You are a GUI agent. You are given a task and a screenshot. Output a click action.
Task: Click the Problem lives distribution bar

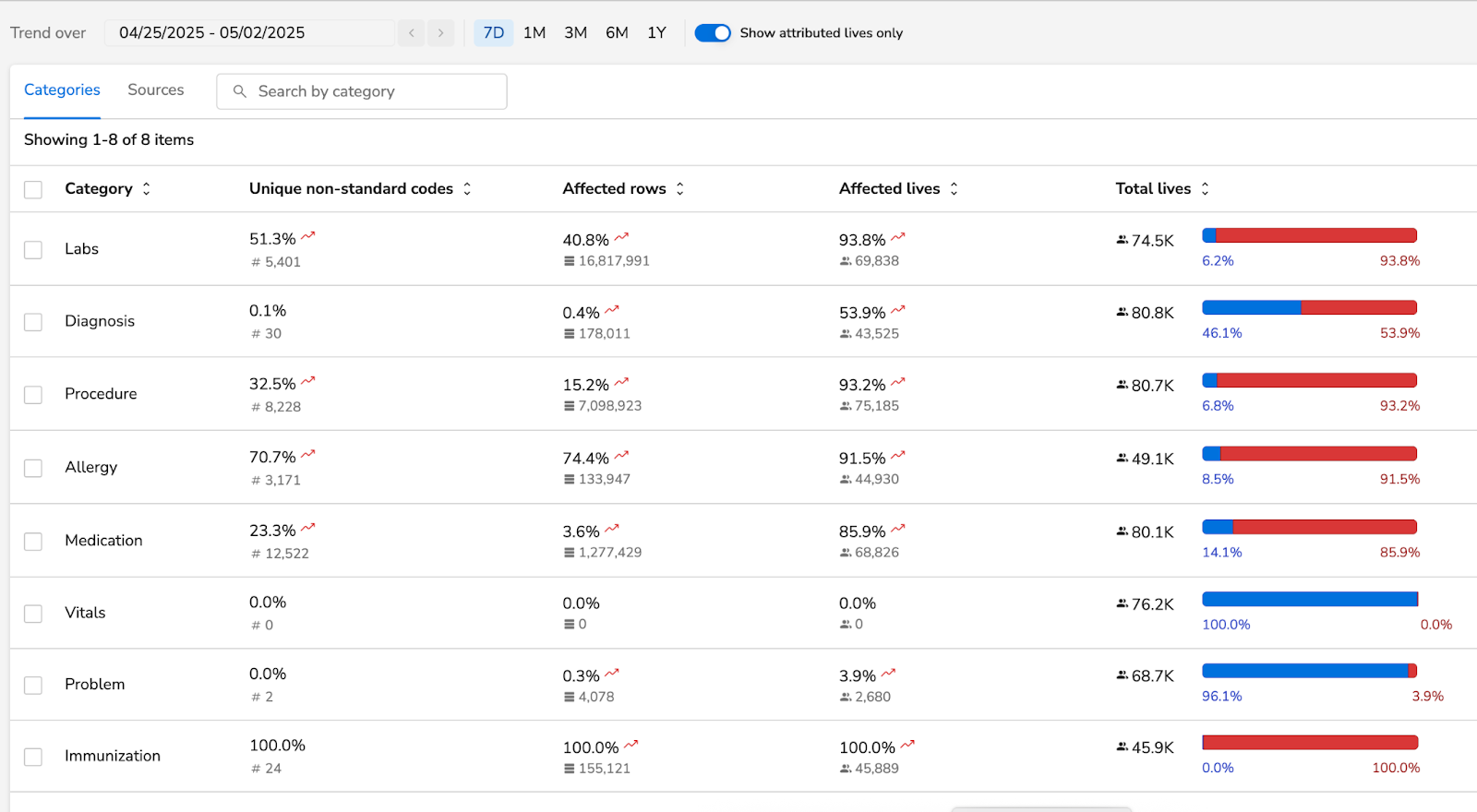(1309, 671)
